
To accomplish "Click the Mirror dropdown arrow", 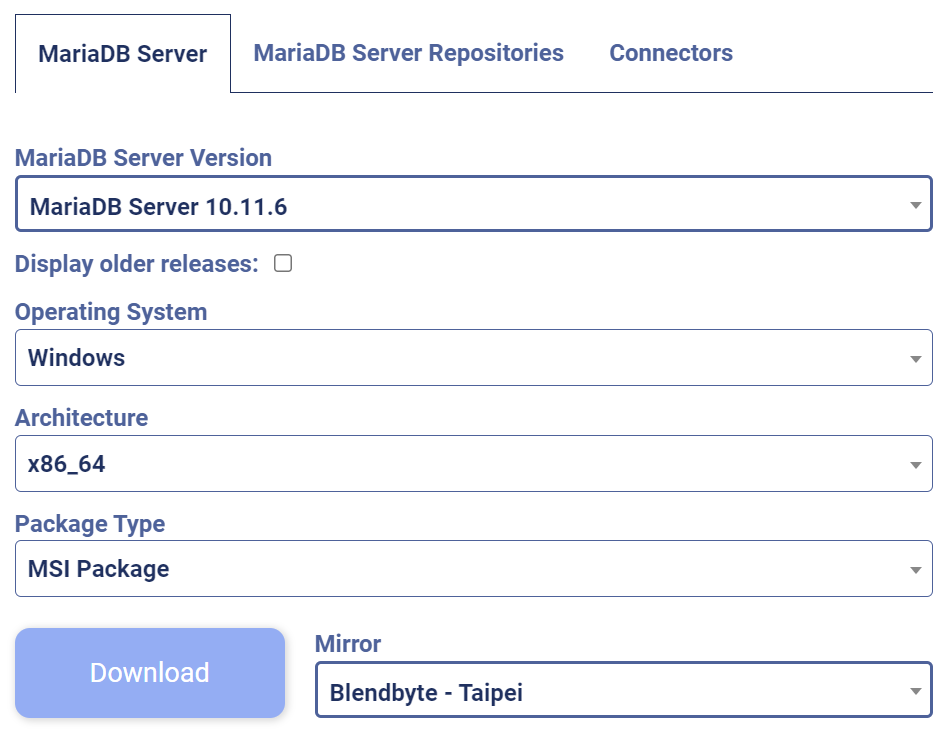I will [916, 691].
